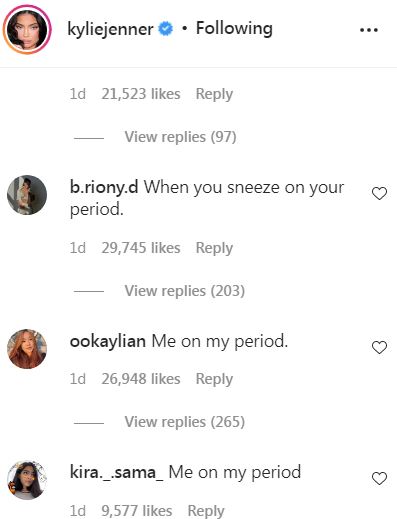Reply to the comment with 21,523 likes
397x519 pixels.
(x=214, y=94)
